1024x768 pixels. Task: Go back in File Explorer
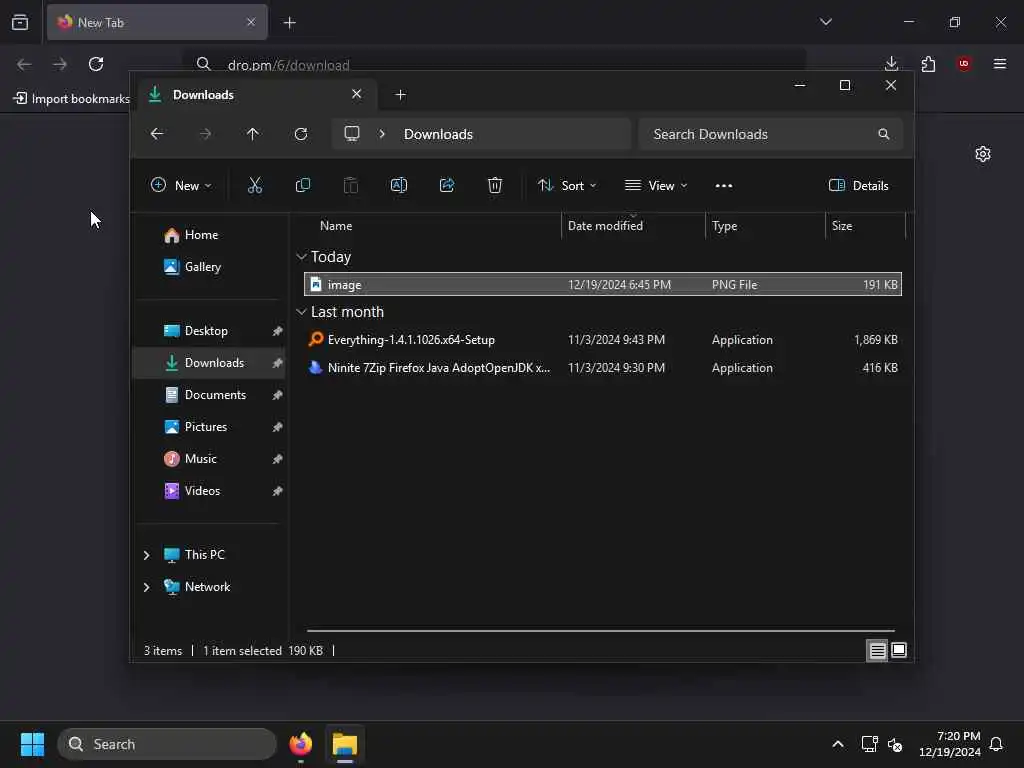(157, 134)
